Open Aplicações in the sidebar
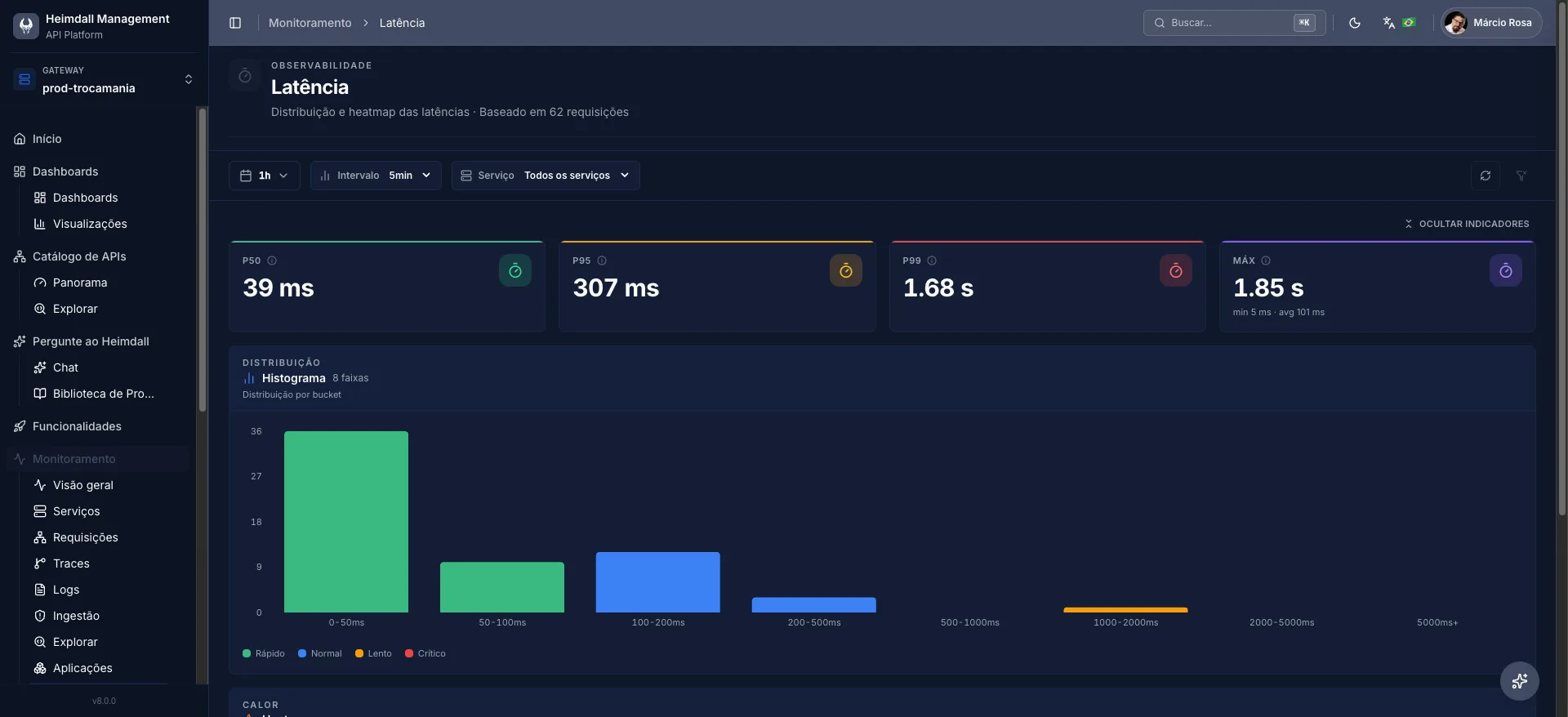 [108, 668]
